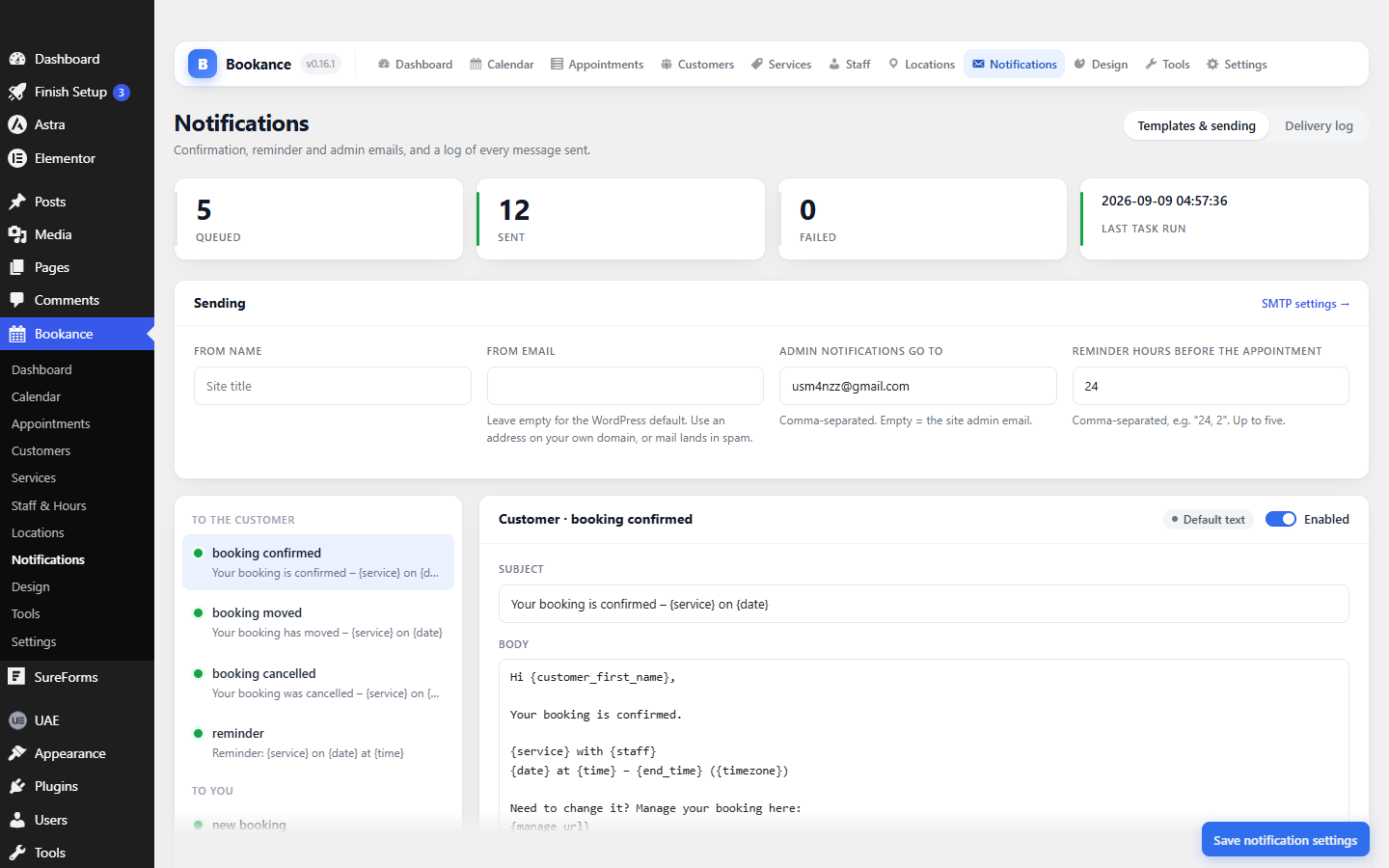Viewport: 1389px width, 868px height.
Task: Click the Pages icon in sidebar
Action: [x=17, y=267]
